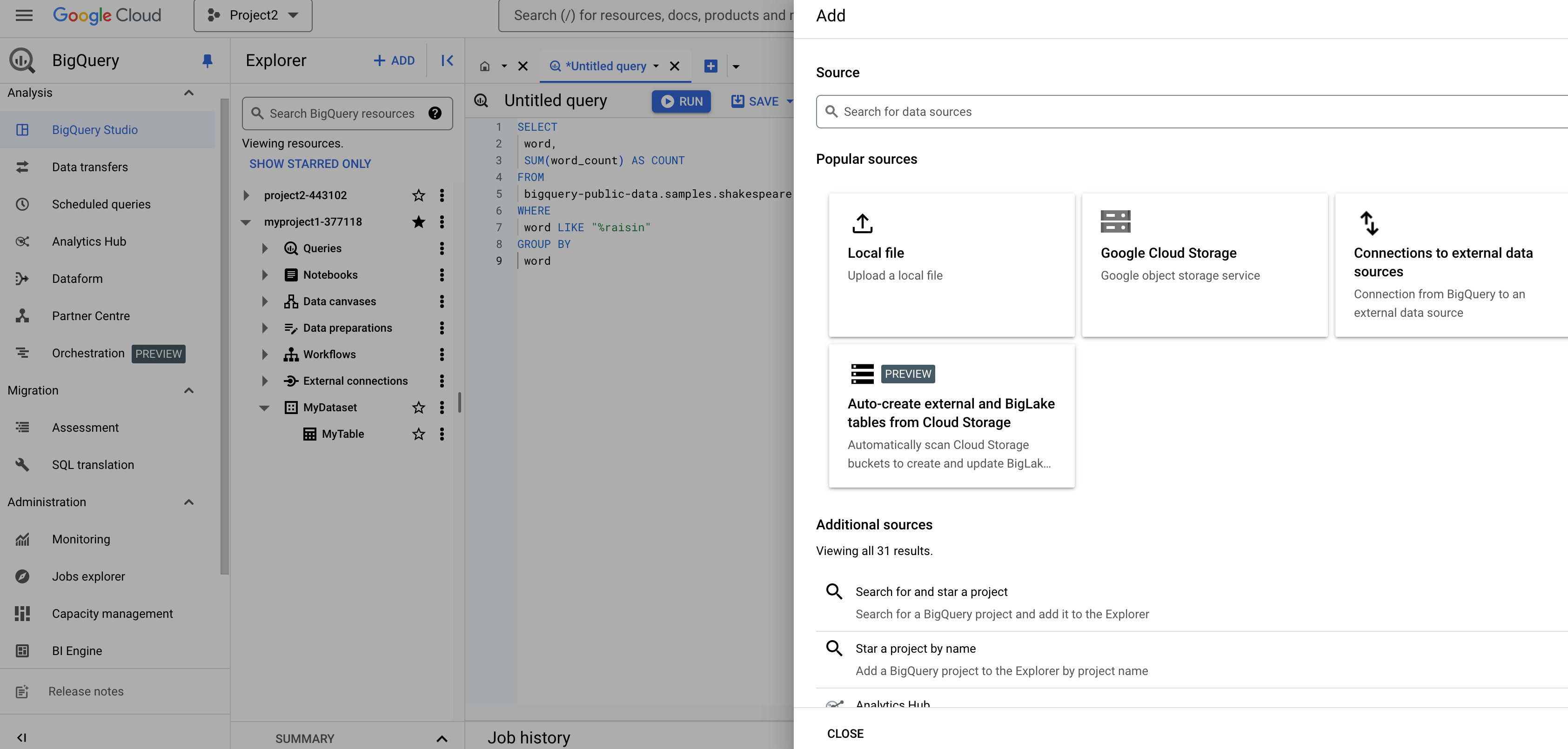Click the MyTable item in MyDataset
This screenshot has height=749, width=1568.
343,434
